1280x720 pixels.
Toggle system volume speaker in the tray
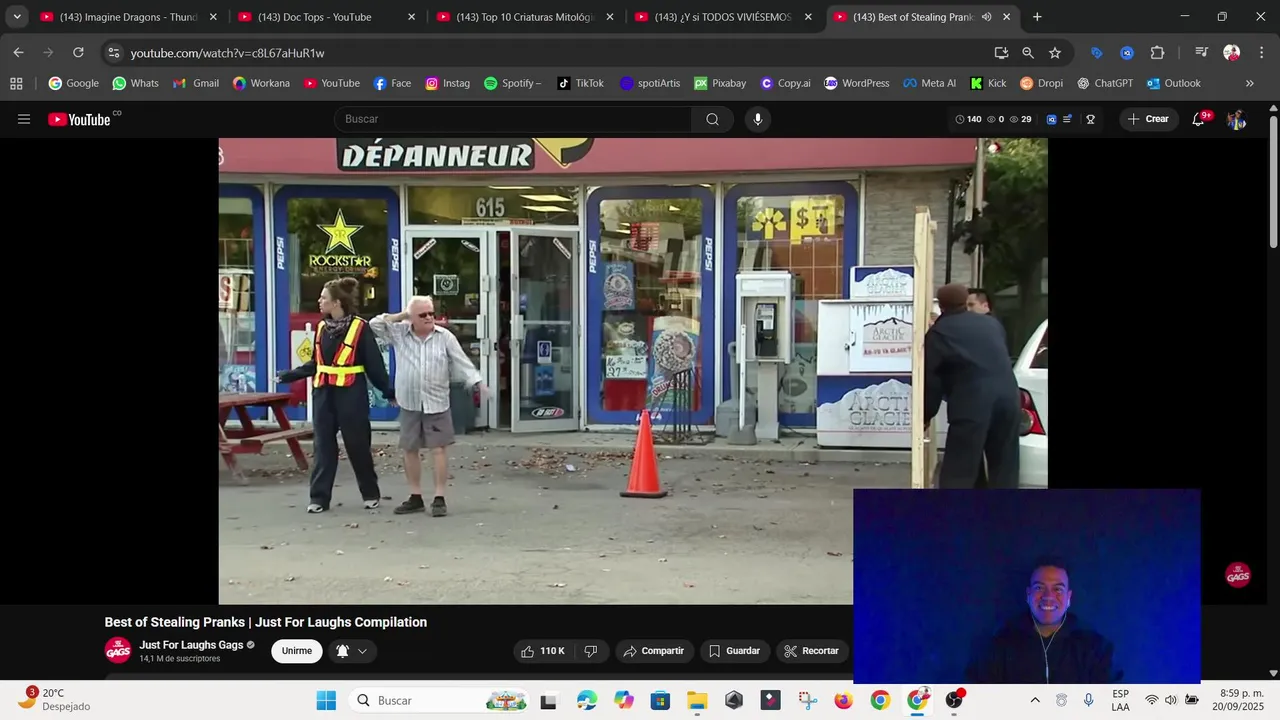click(x=1171, y=700)
